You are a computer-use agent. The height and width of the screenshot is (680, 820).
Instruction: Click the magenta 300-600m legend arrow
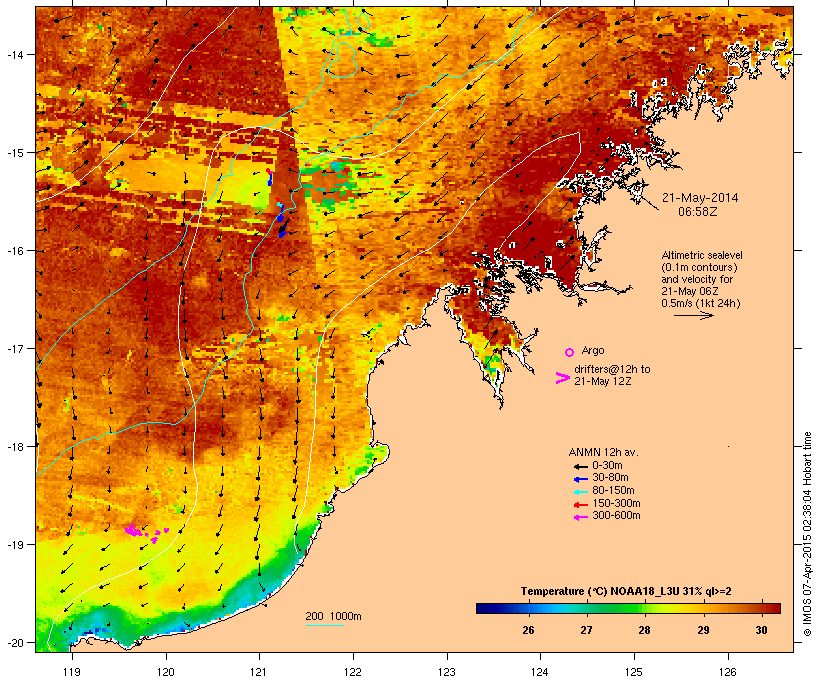(x=580, y=517)
